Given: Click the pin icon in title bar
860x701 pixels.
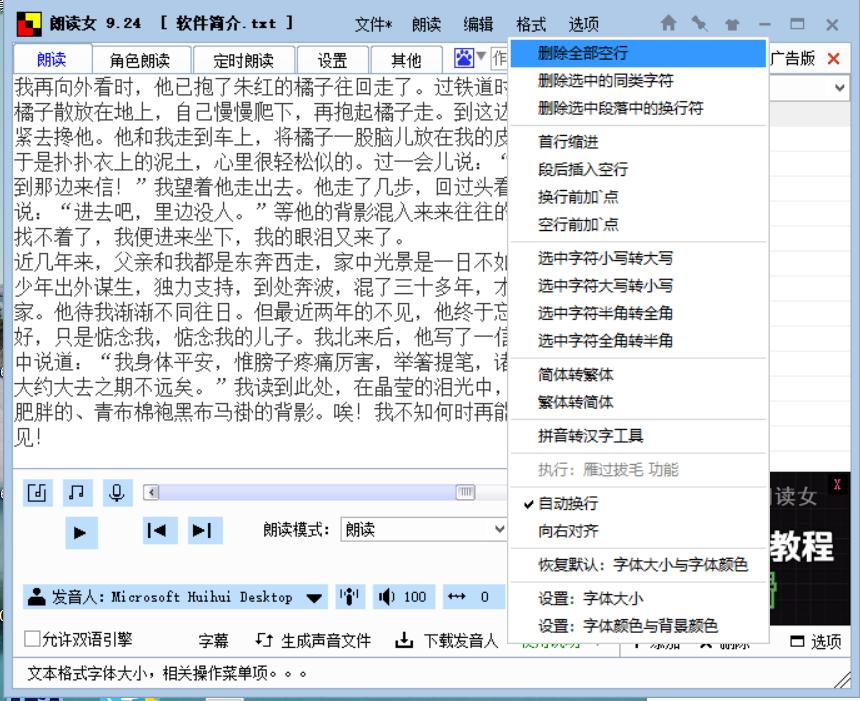Looking at the screenshot, I should [700, 23].
